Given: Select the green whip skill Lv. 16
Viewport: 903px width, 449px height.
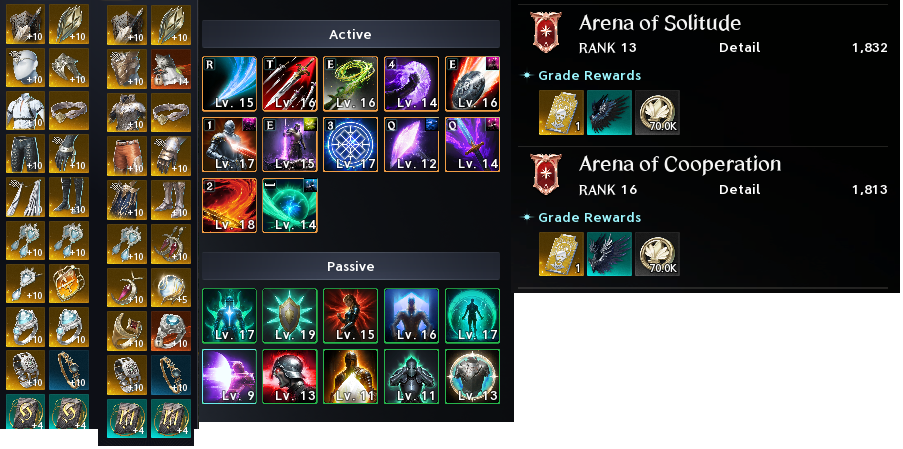Looking at the screenshot, I should click(x=350, y=83).
